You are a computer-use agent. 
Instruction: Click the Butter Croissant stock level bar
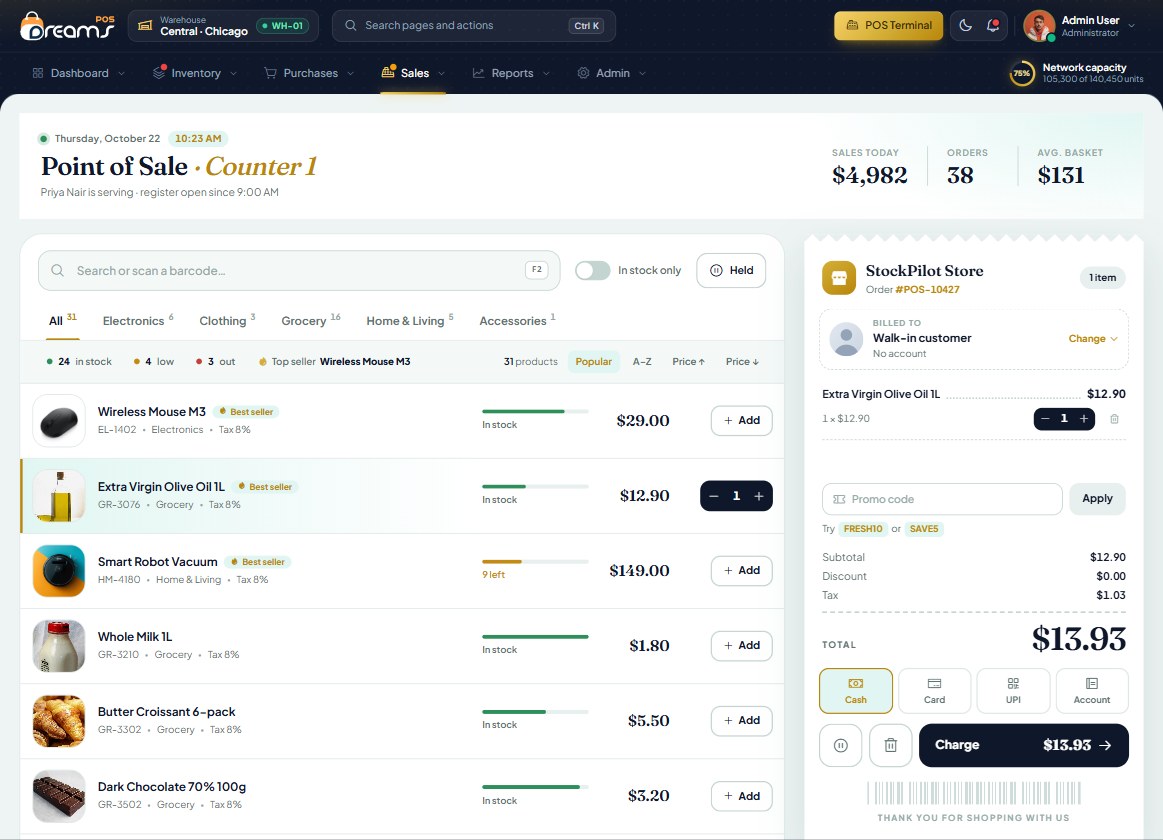[535, 712]
